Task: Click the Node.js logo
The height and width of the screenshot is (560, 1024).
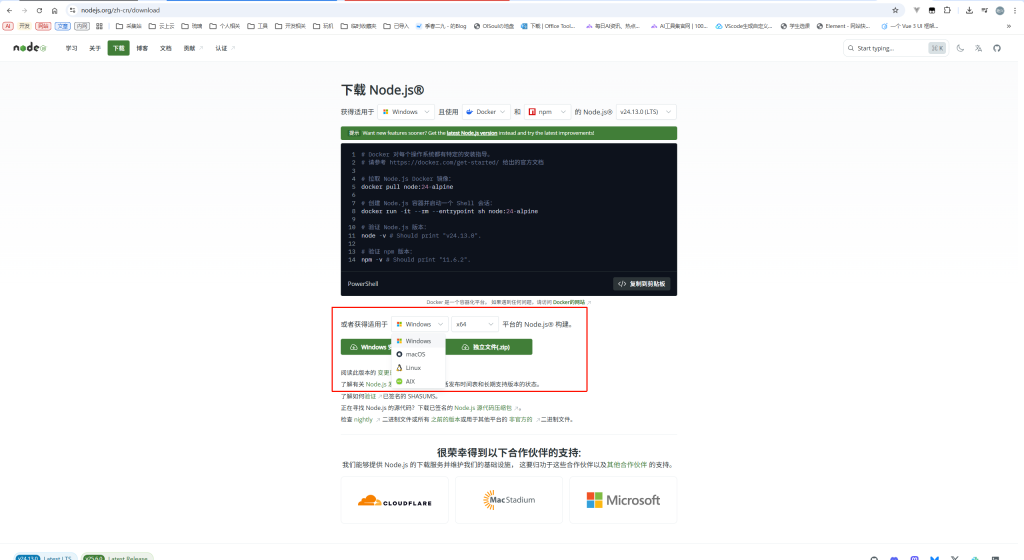Action: [30, 48]
